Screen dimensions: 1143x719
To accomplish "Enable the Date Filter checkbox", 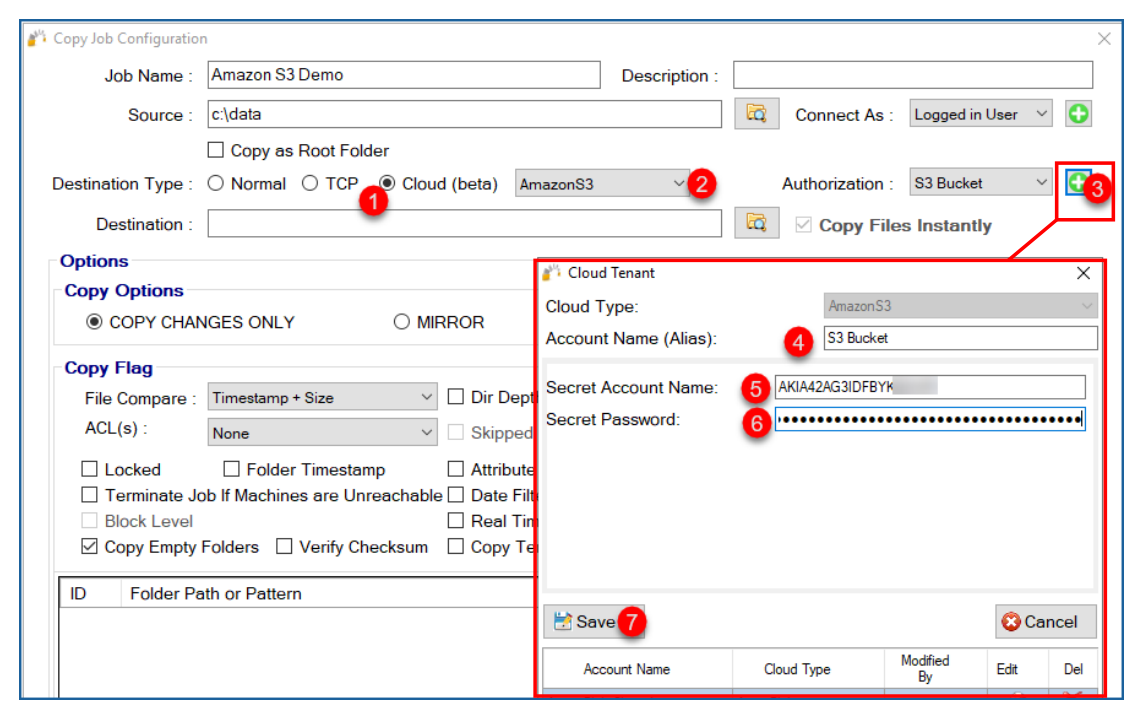I will point(456,495).
